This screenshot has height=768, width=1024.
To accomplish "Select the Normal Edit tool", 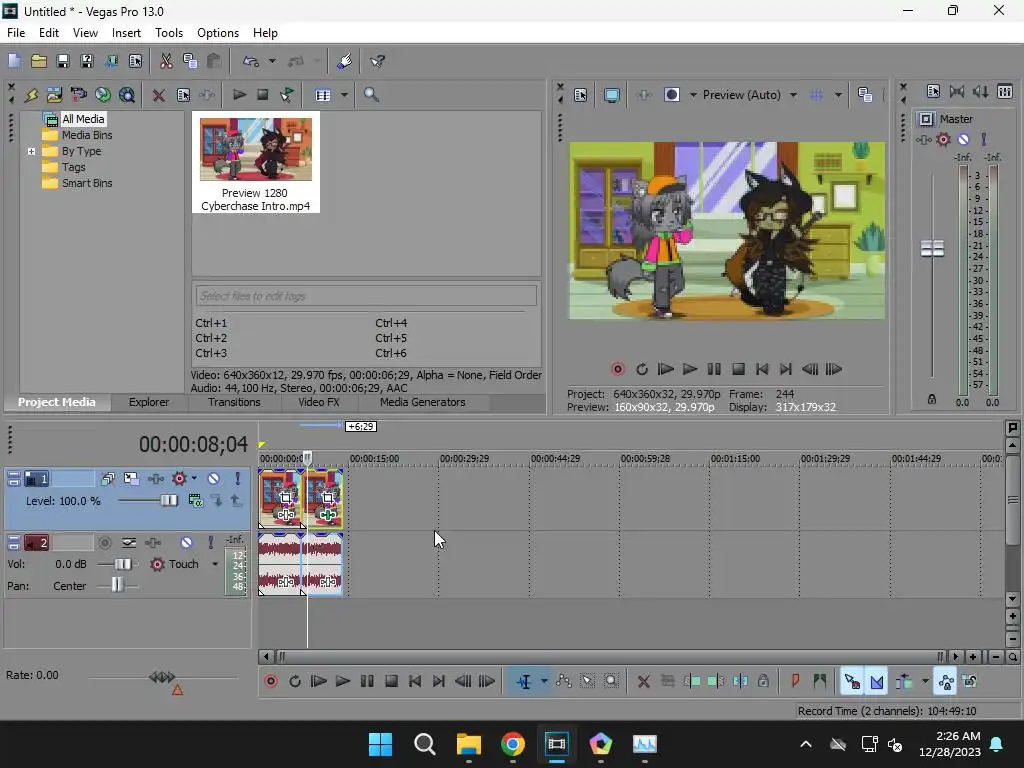I will click(524, 682).
